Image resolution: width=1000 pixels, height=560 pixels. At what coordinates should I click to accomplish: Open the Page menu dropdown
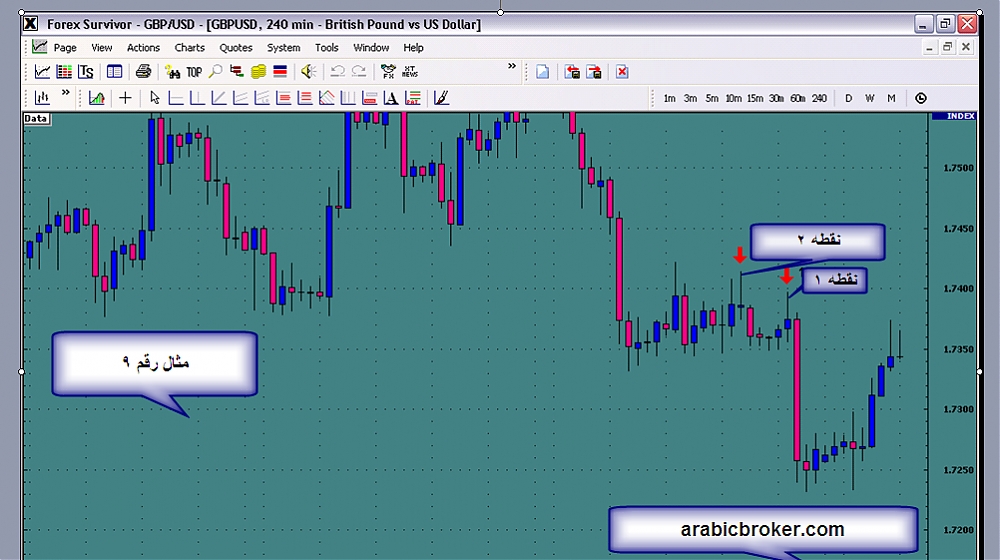(x=65, y=47)
